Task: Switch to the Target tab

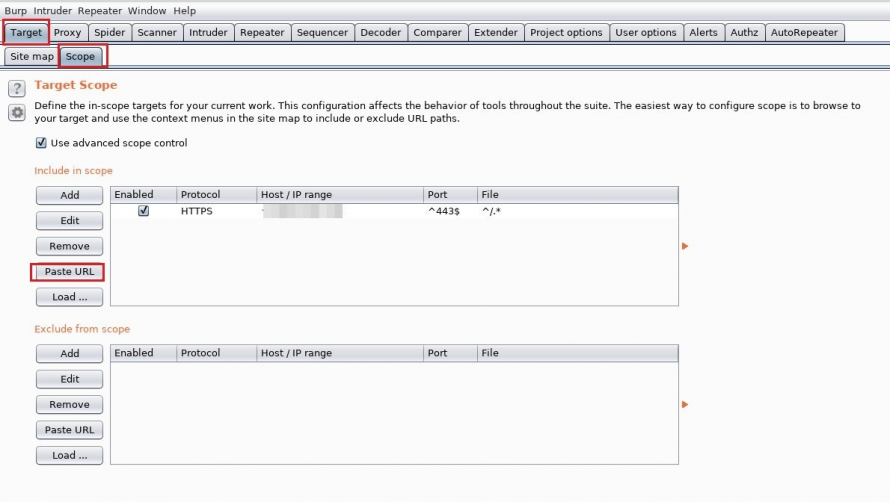Action: pyautogui.click(x=26, y=32)
